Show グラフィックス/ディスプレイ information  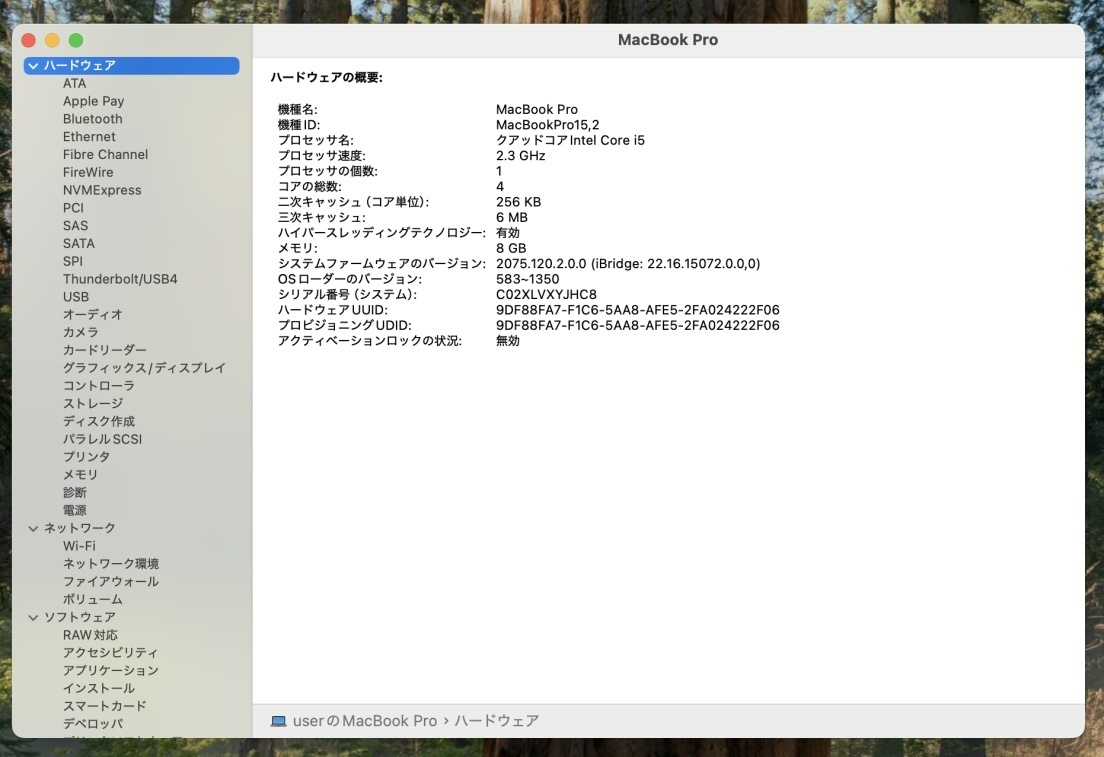pyautogui.click(x=144, y=368)
